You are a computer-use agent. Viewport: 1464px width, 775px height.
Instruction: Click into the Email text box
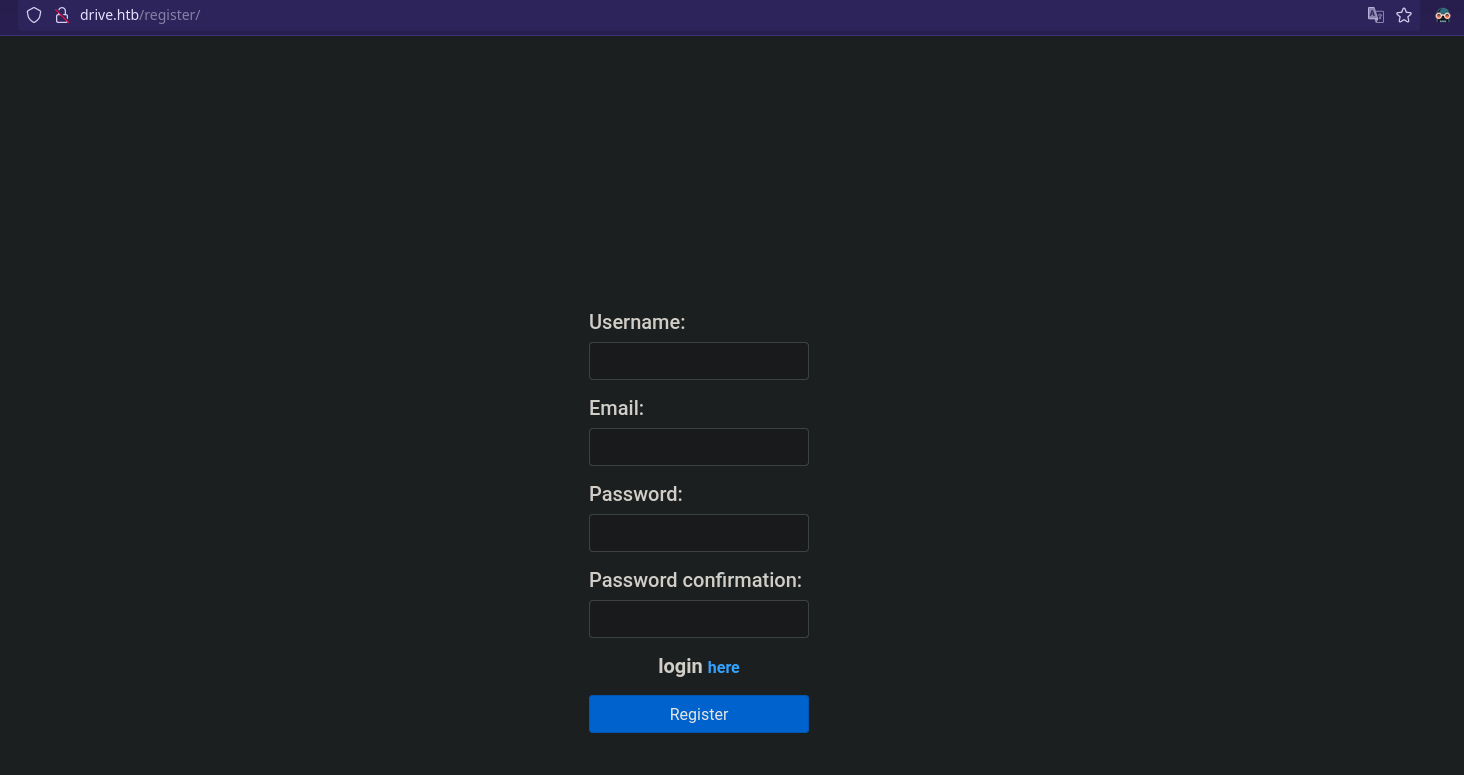pyautogui.click(x=698, y=447)
